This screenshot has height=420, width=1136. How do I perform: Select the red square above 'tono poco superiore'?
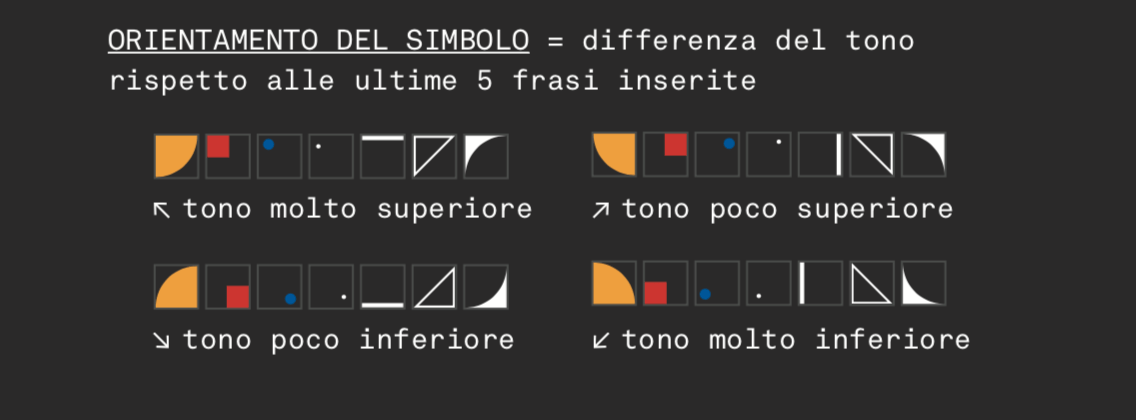(x=675, y=145)
